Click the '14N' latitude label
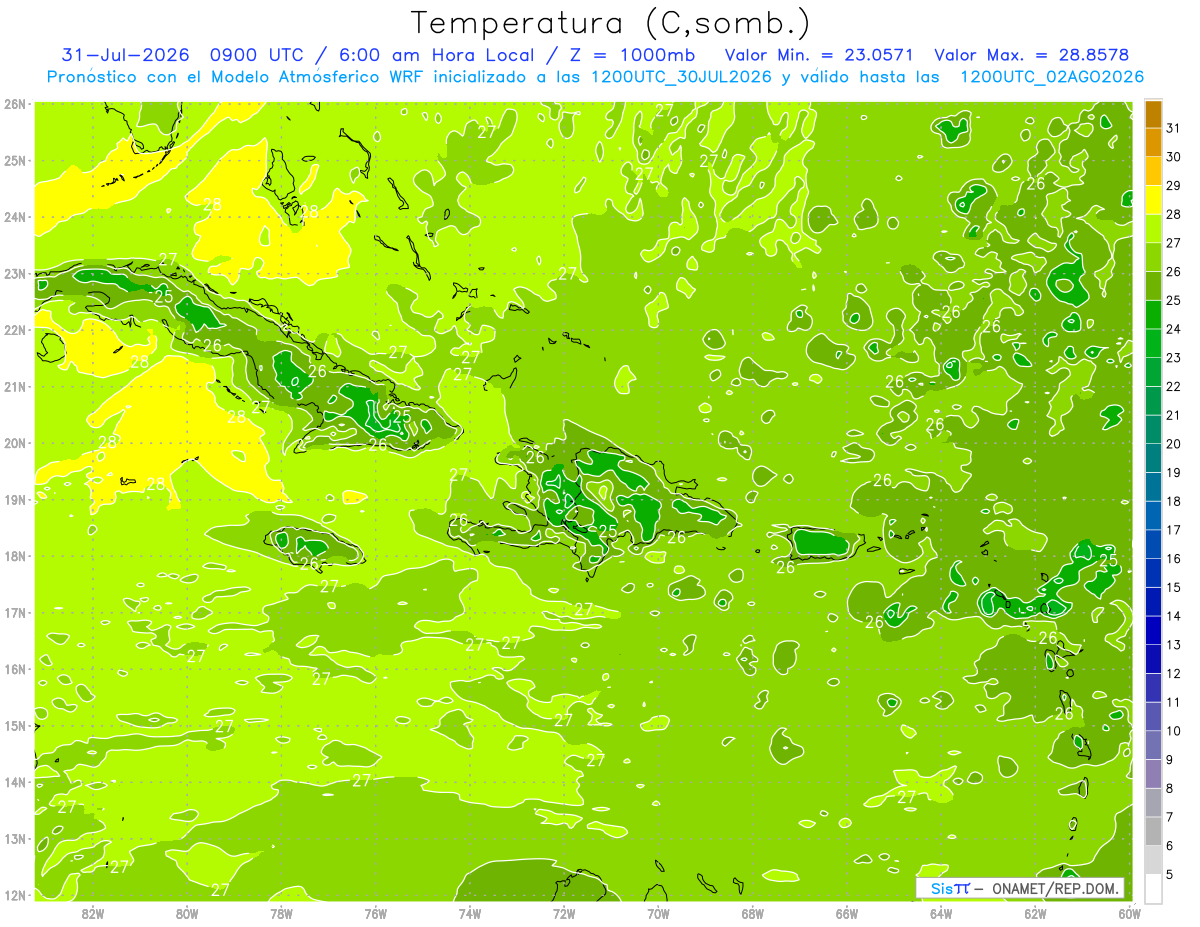Screen dimensions: 1200x927 pos(15,782)
